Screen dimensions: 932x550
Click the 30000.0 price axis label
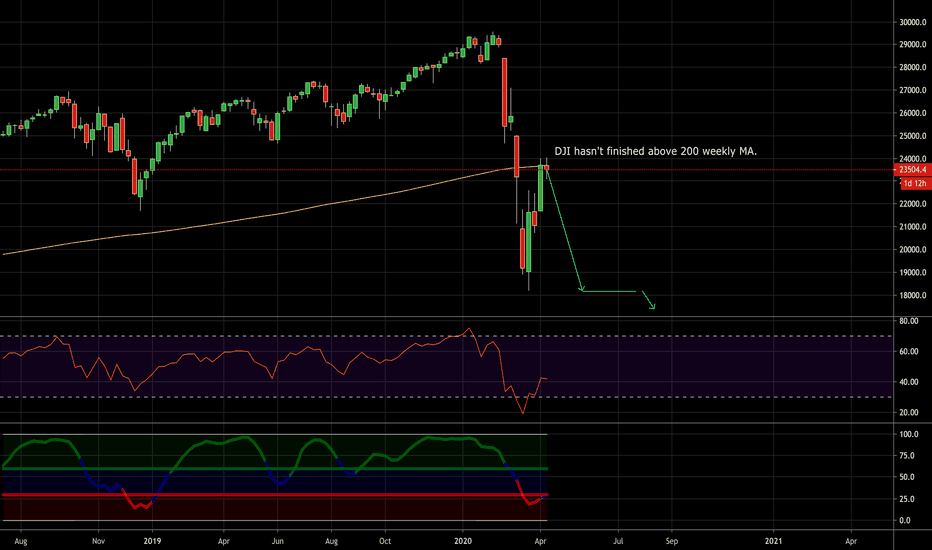(x=913, y=22)
